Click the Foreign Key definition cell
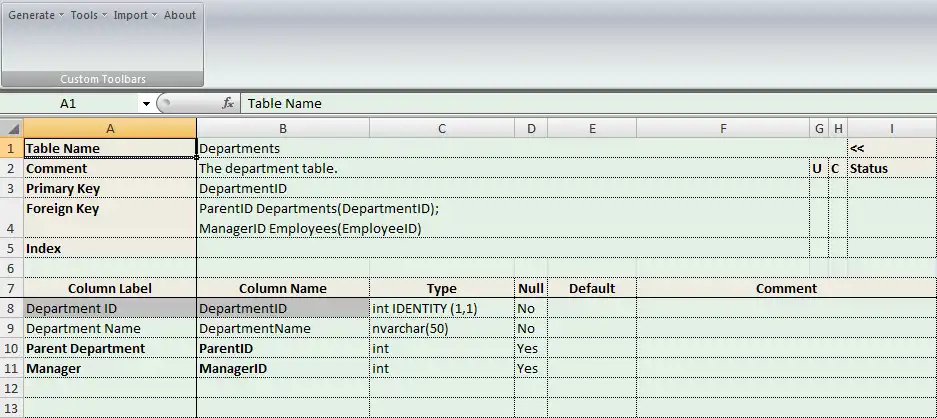This screenshot has width=937, height=418. tap(503, 218)
